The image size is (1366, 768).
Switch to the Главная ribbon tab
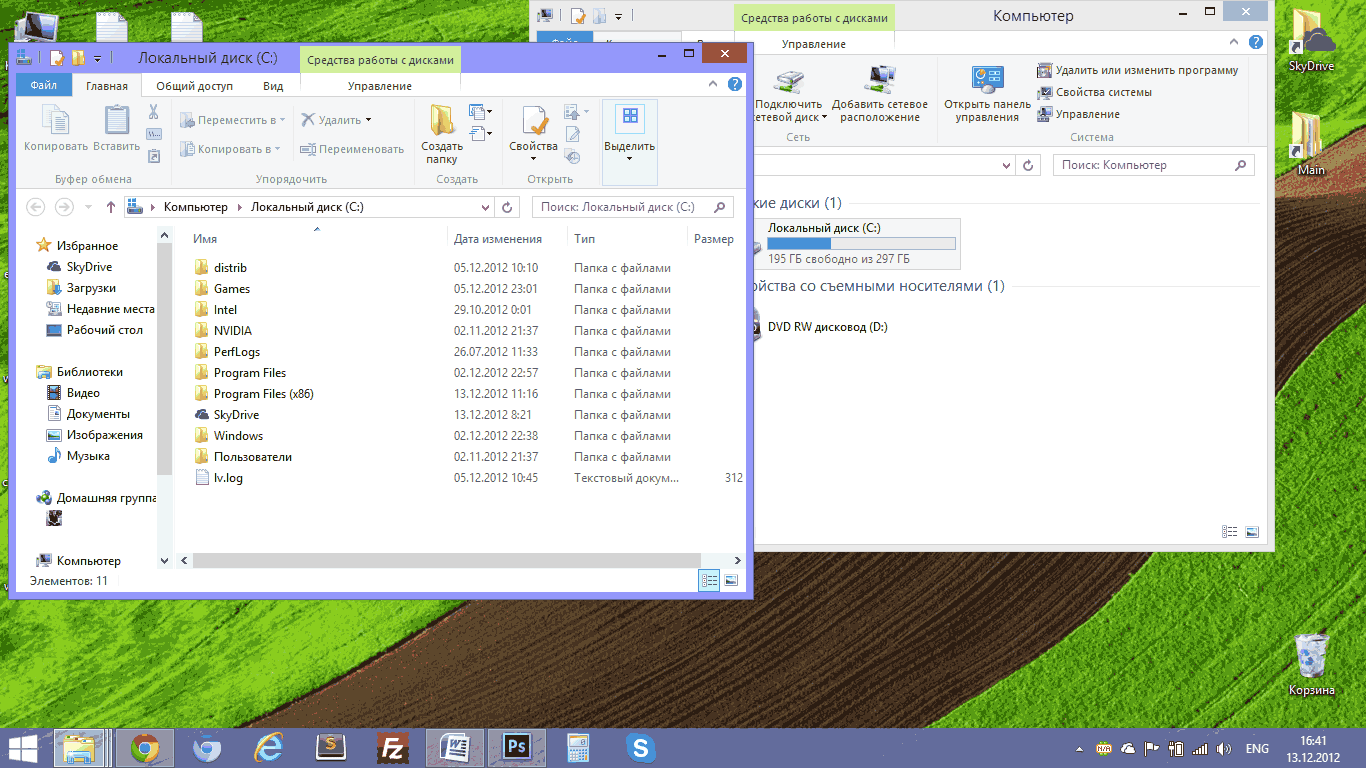point(107,86)
